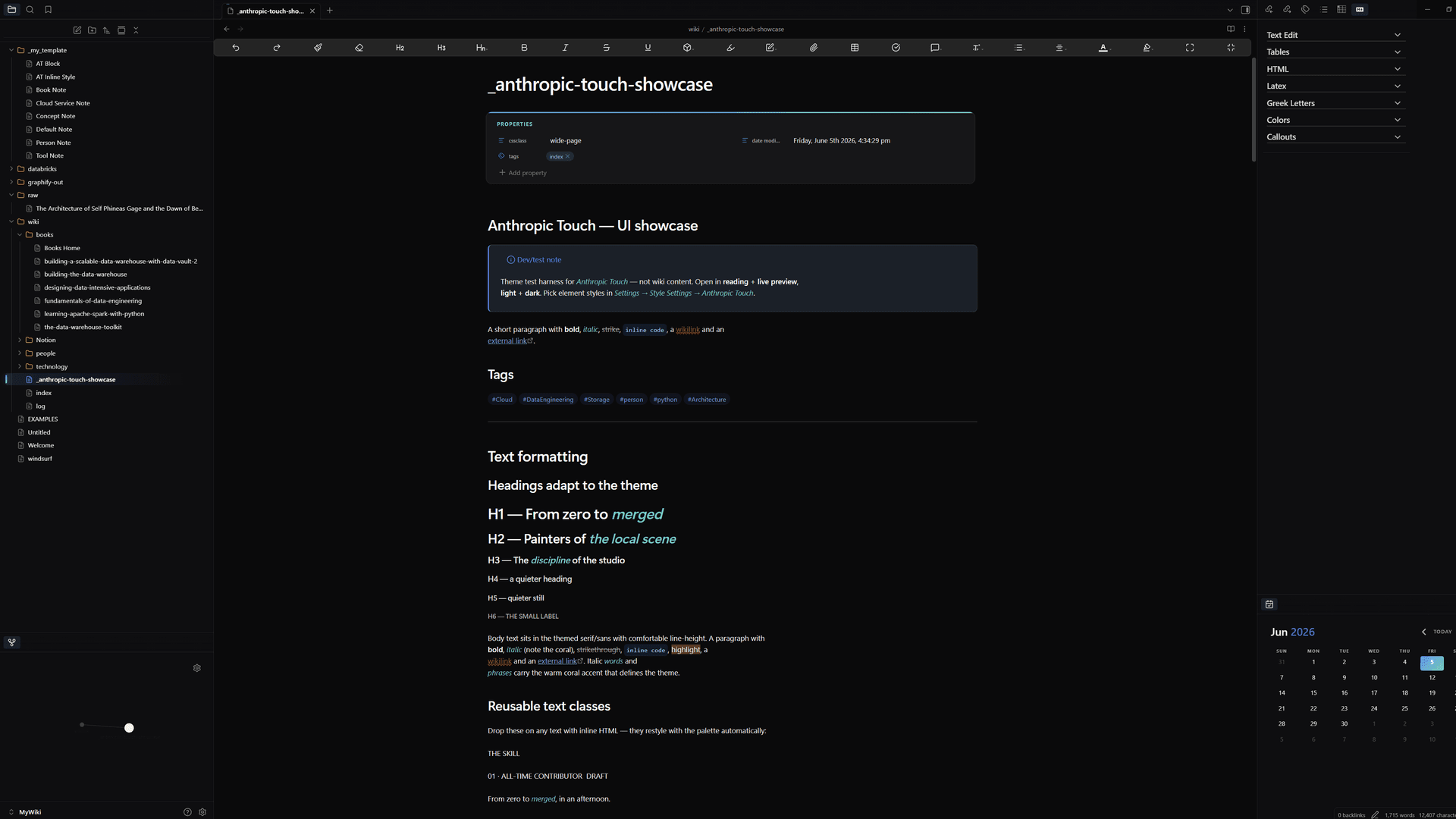Click the cssclass value wide-page field
This screenshot has width=1456, height=819.
click(x=565, y=140)
